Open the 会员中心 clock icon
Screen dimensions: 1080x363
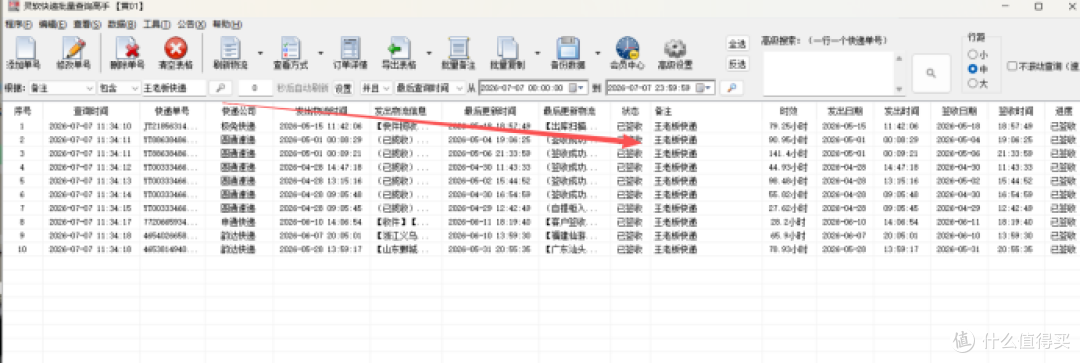[627, 48]
